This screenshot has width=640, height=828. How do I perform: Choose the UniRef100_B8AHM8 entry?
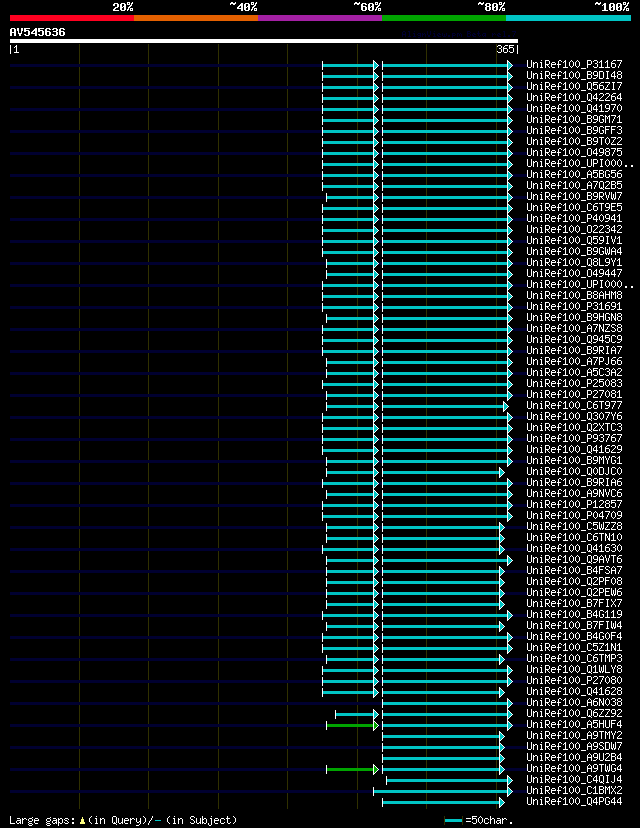(x=574, y=295)
